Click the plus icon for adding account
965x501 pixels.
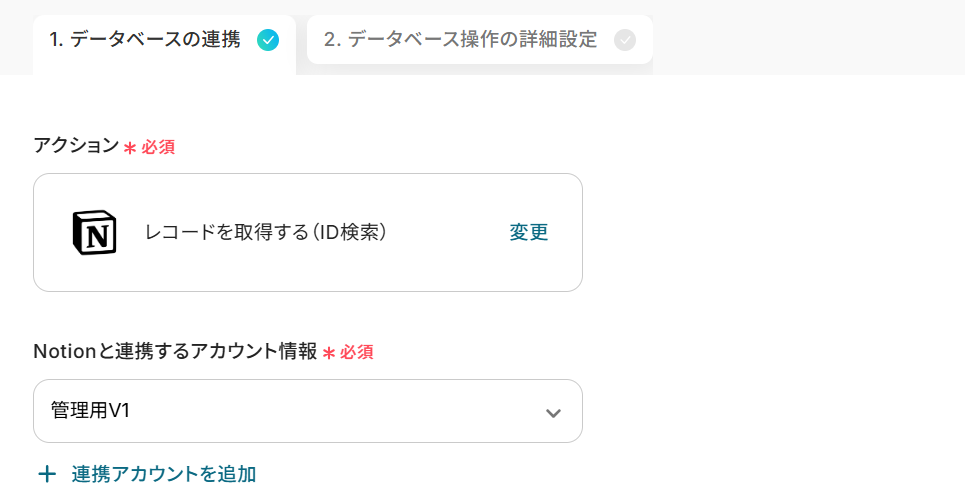coord(47,474)
